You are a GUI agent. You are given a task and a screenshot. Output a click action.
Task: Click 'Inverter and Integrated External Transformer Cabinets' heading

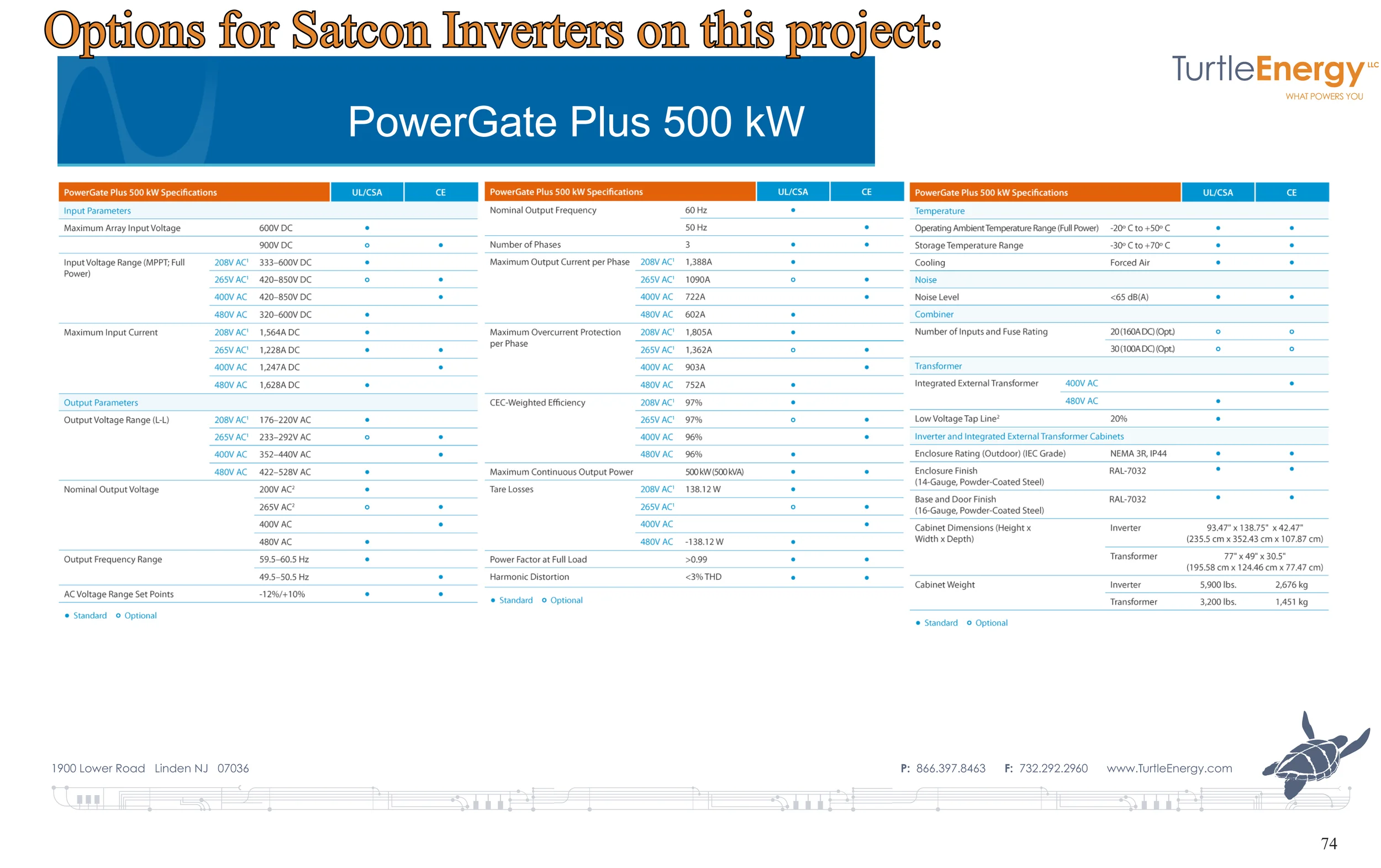coord(1019,436)
